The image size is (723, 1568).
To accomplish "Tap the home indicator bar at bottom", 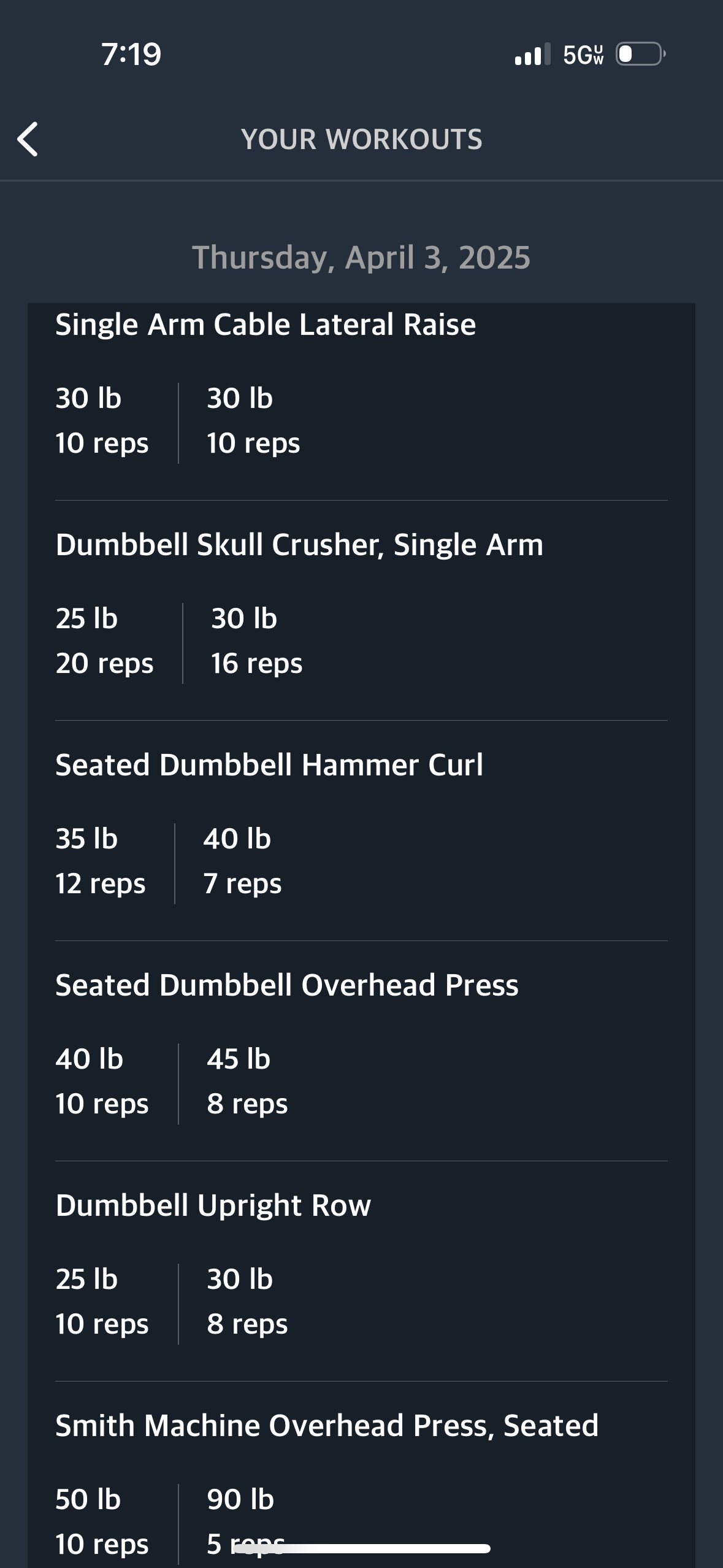I will point(362,1548).
